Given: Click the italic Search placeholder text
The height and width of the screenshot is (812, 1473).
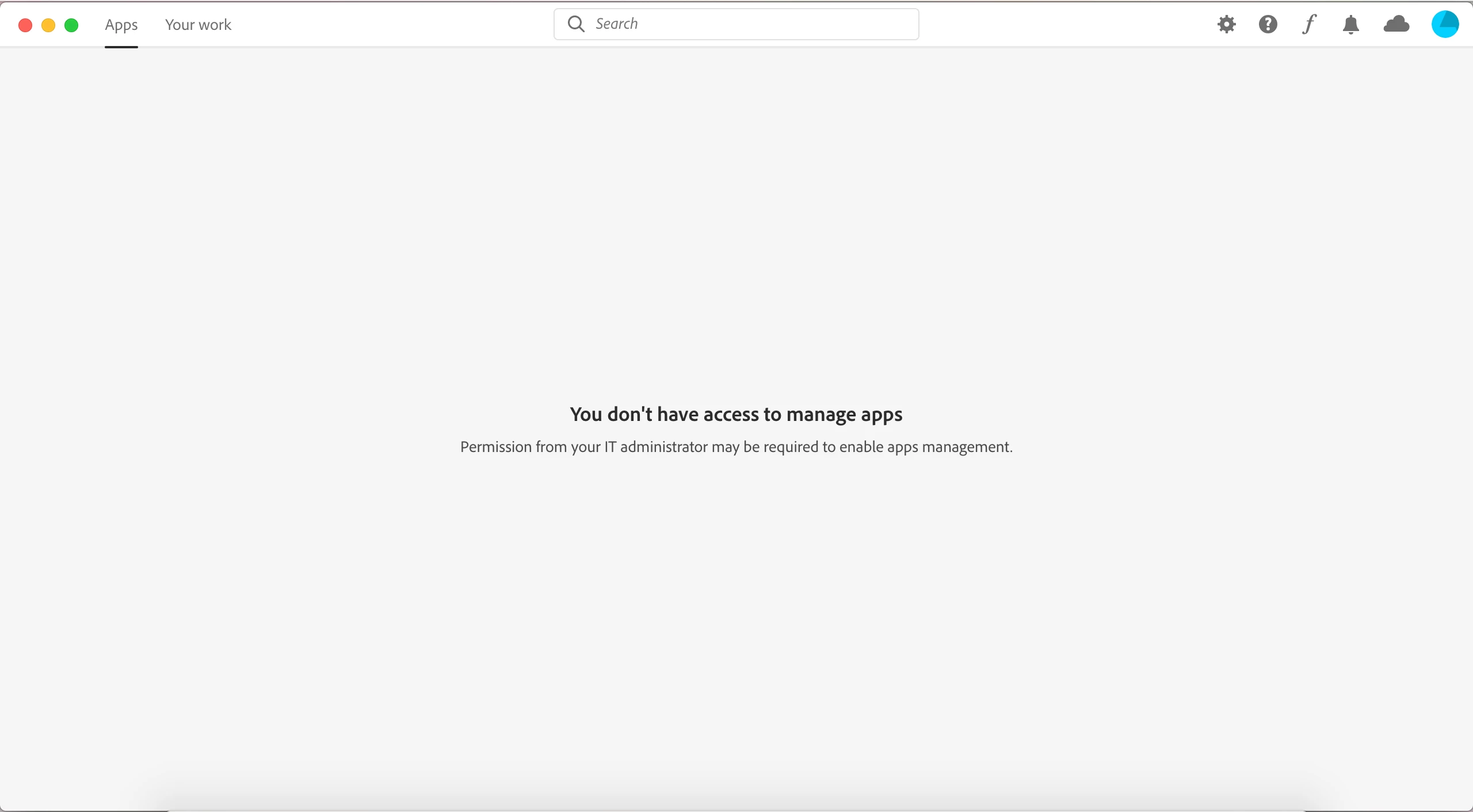Looking at the screenshot, I should 616,24.
